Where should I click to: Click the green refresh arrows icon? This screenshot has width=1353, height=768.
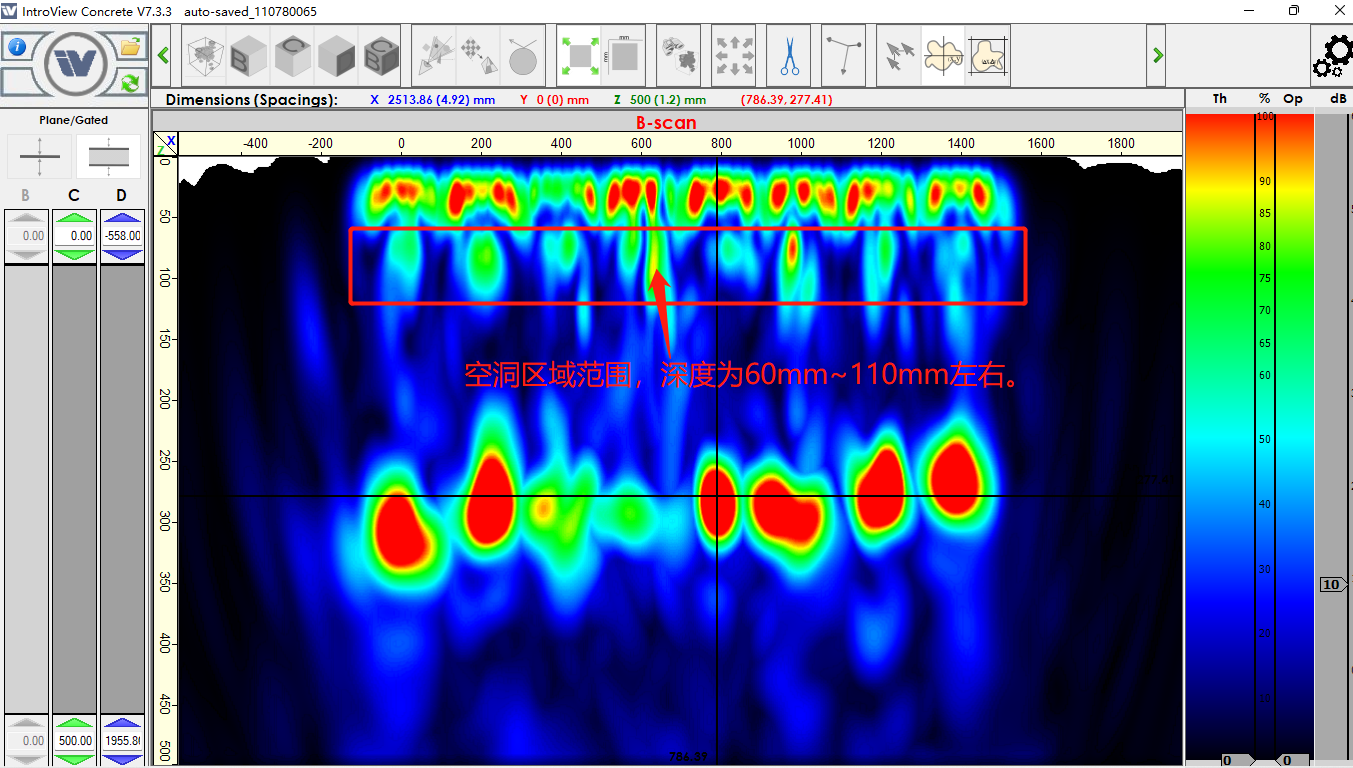(130, 83)
